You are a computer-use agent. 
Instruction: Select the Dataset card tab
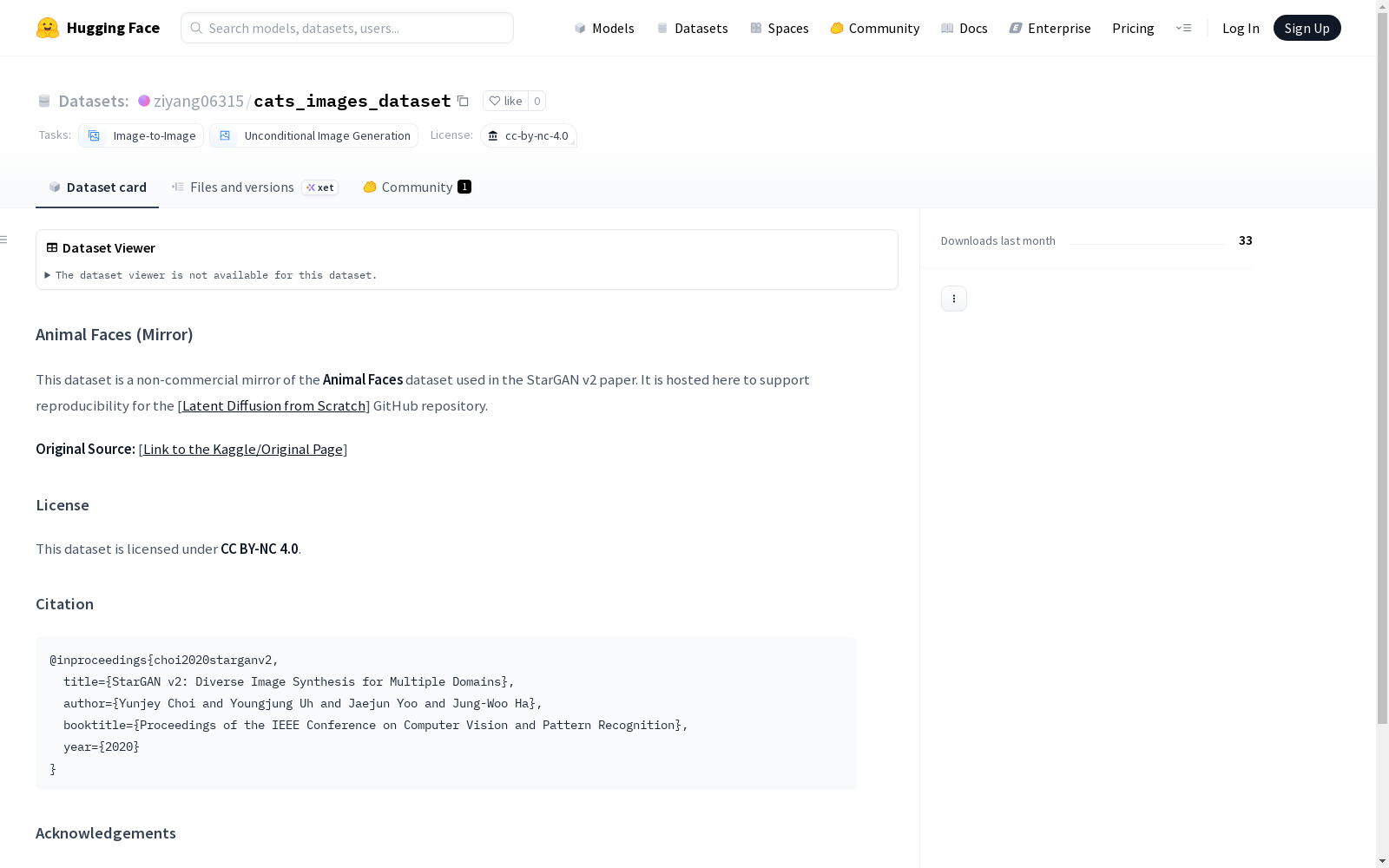97,187
